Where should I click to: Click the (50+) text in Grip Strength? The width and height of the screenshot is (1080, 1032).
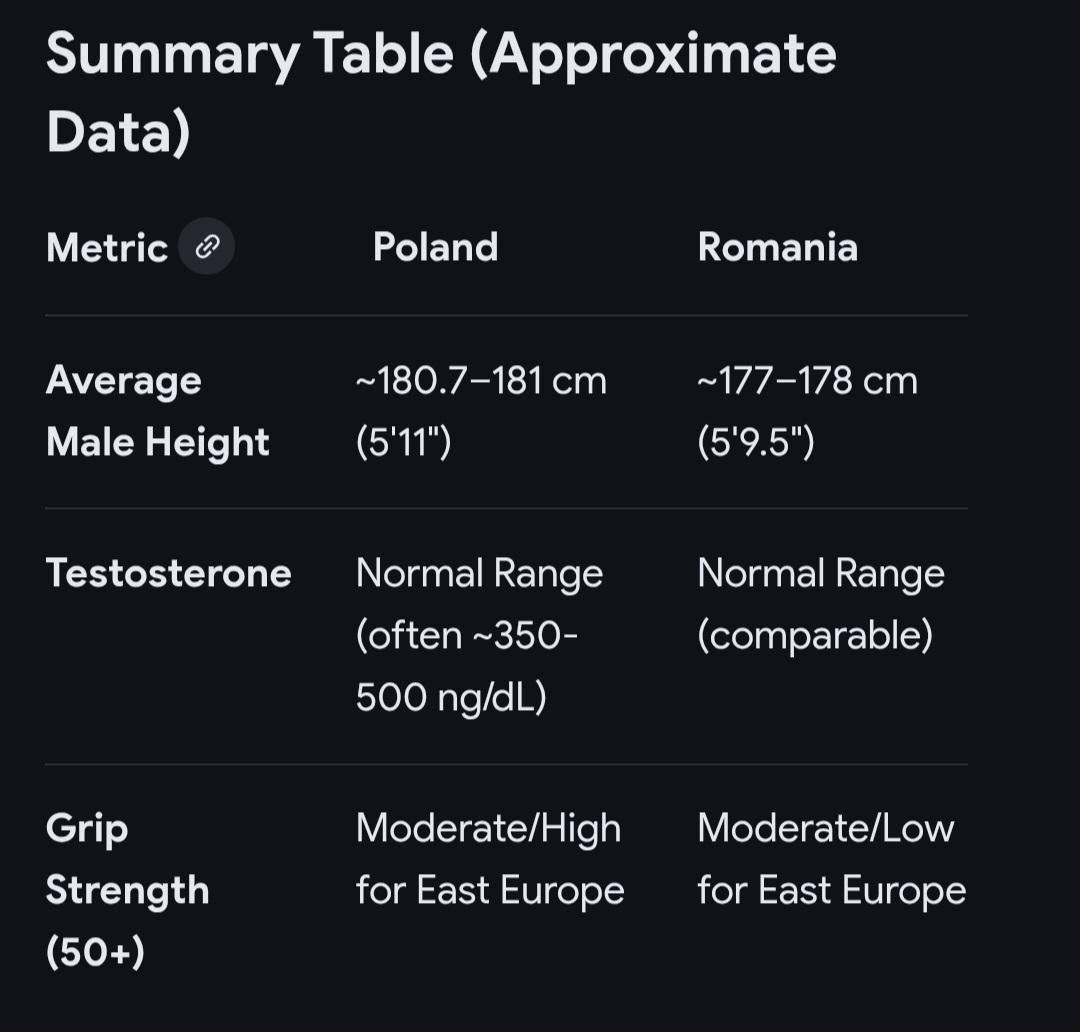click(95, 951)
